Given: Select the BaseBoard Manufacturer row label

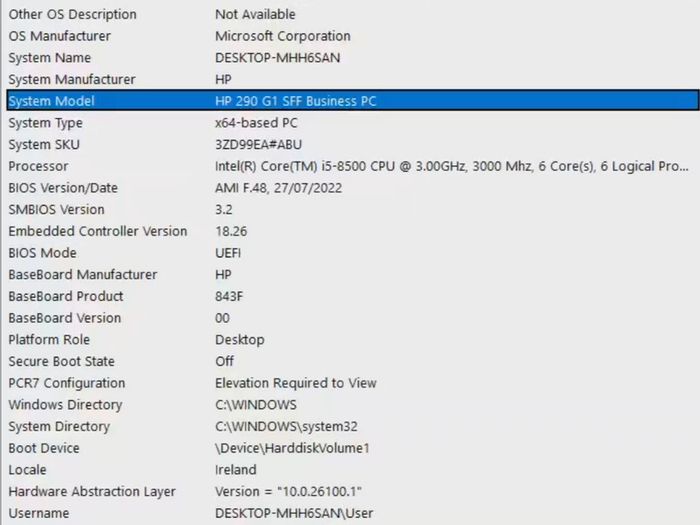Looking at the screenshot, I should (83, 275).
